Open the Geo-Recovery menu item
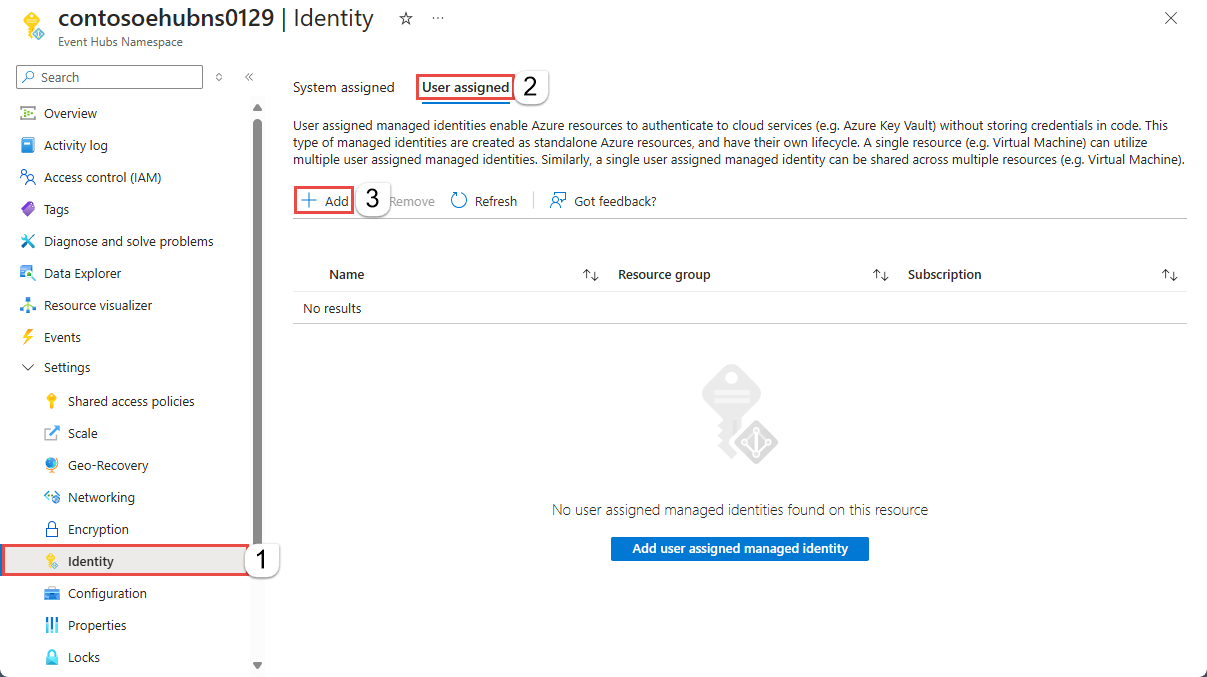Screen dimensions: 1207x677 coord(108,465)
